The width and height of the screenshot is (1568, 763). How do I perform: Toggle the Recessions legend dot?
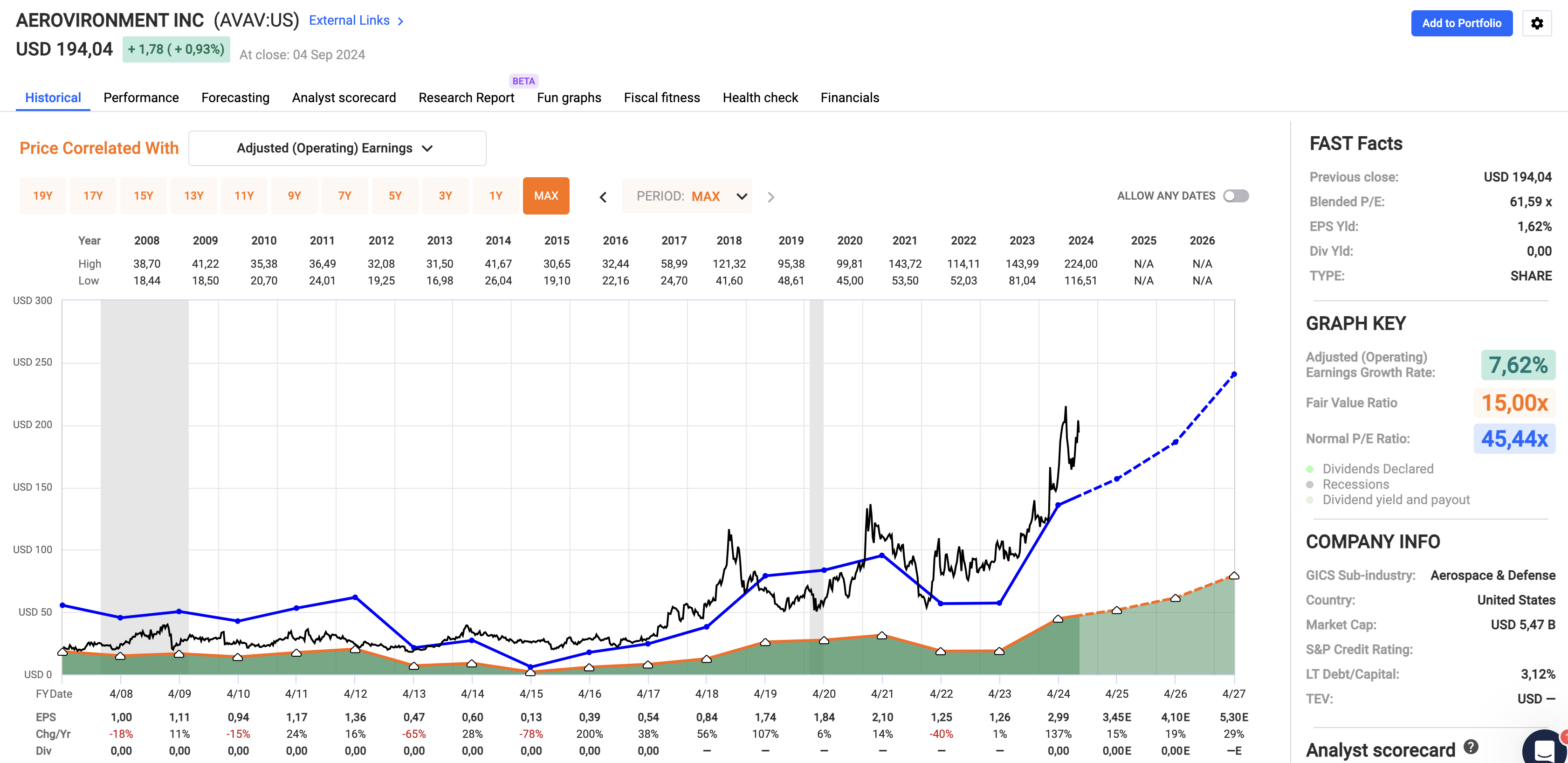tap(1311, 484)
